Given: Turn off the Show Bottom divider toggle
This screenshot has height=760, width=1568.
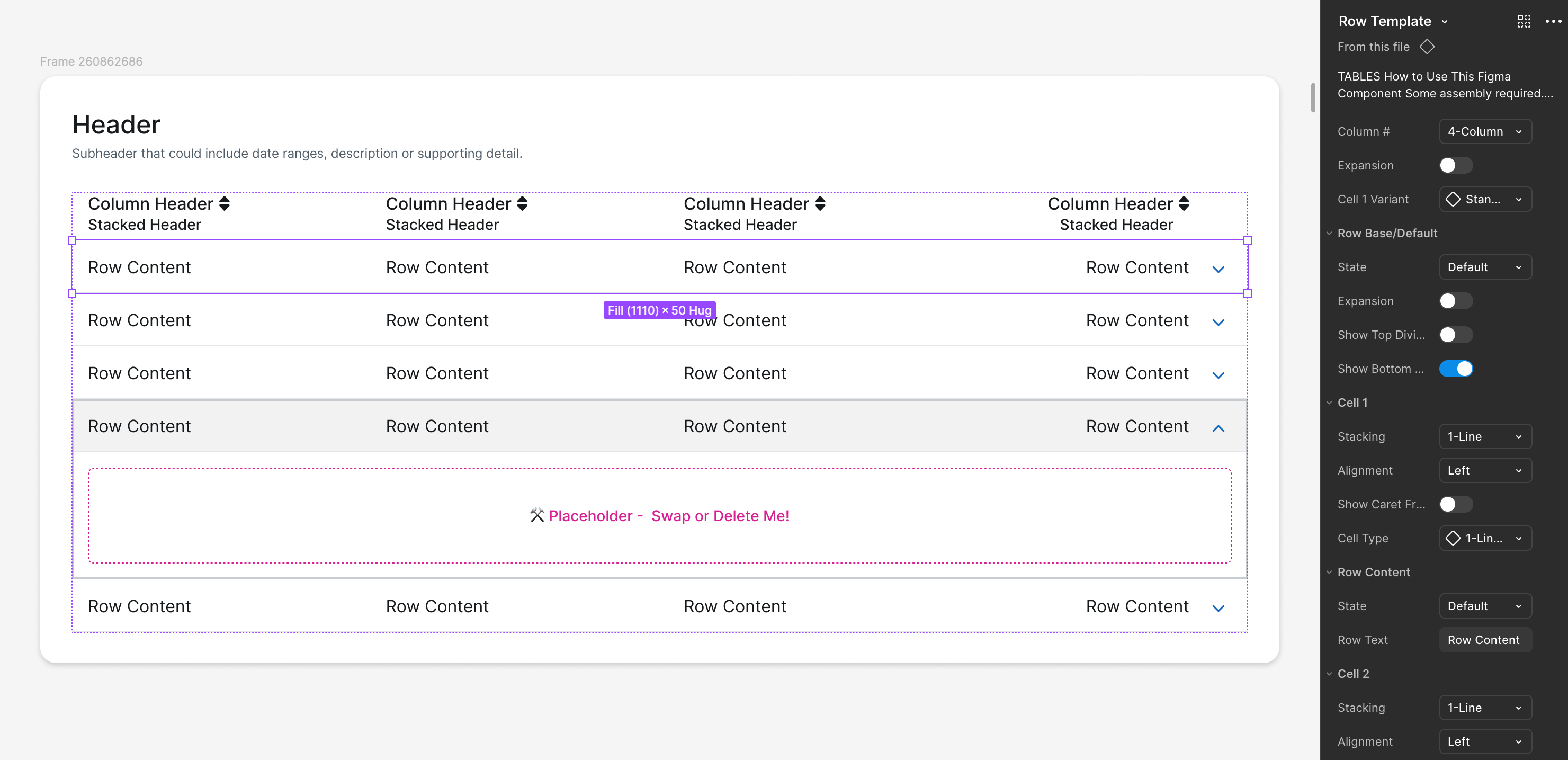Looking at the screenshot, I should [x=1455, y=369].
